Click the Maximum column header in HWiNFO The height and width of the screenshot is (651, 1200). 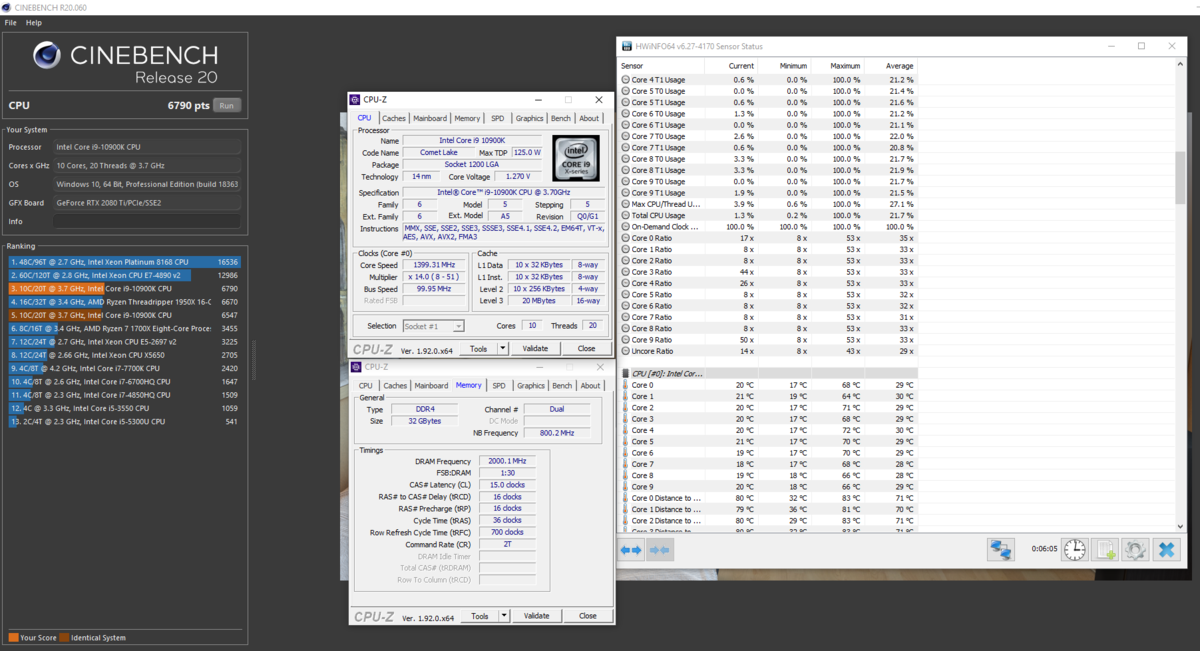tap(845, 66)
